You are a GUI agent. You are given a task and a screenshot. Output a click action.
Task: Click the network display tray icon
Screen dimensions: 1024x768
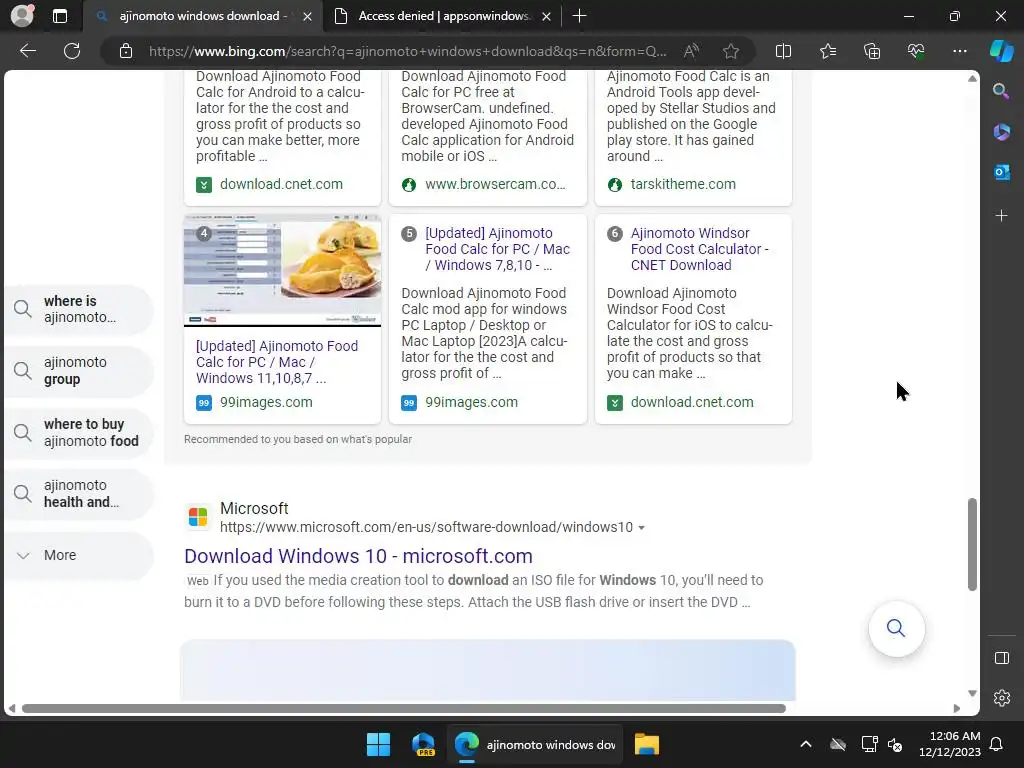click(x=869, y=744)
